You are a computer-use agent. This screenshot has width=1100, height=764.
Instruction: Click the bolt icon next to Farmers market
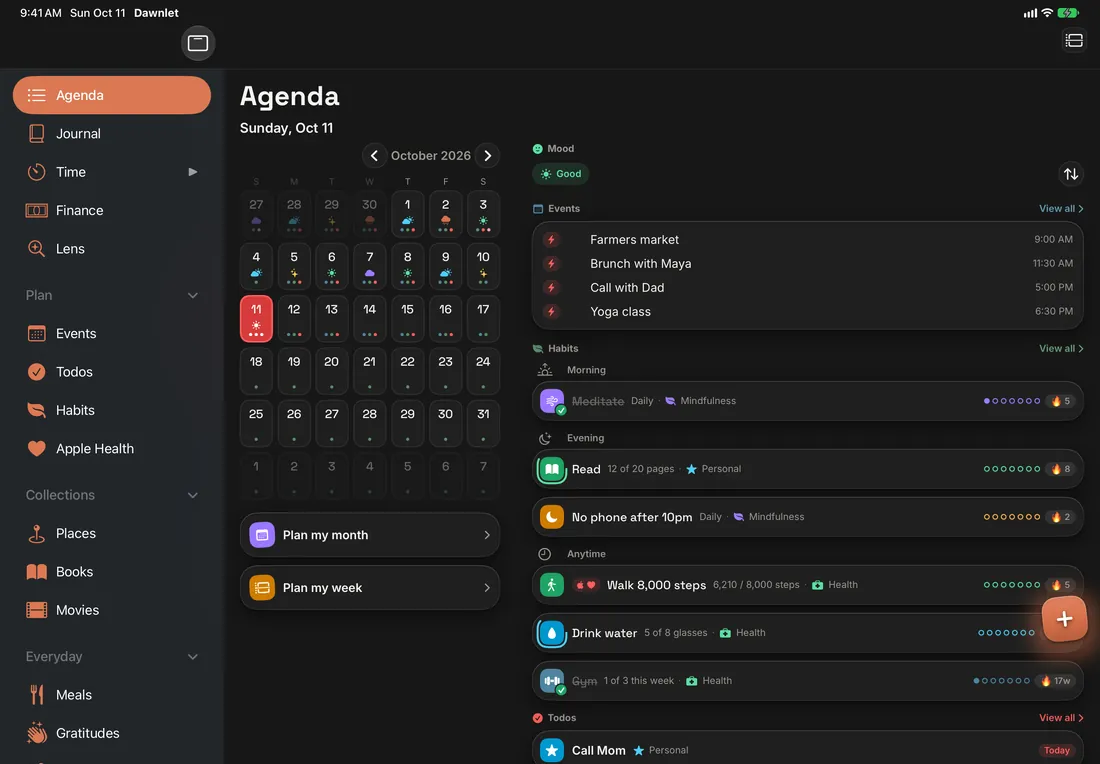551,240
